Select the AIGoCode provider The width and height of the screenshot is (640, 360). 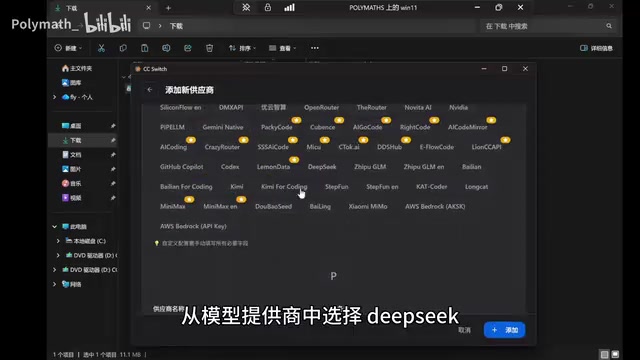coord(367,127)
